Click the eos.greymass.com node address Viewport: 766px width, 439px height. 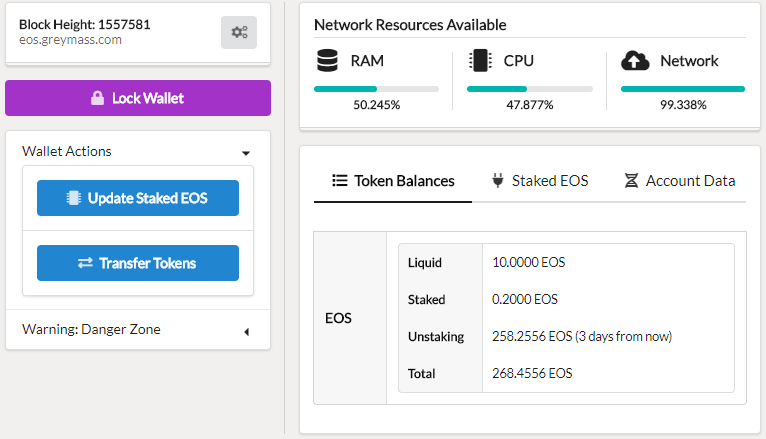pyautogui.click(x=70, y=40)
